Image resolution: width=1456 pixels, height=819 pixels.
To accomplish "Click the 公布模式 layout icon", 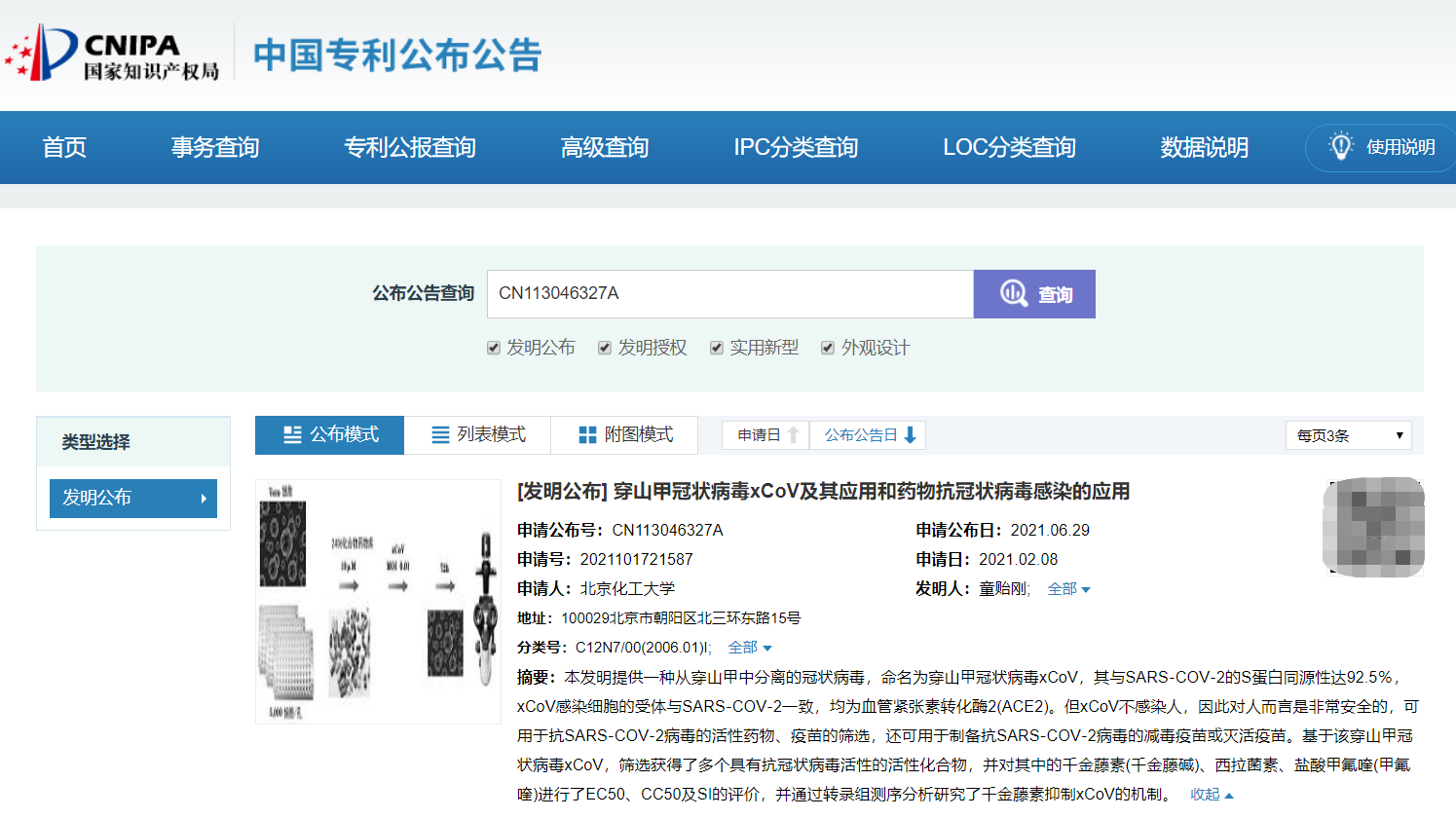I will [x=292, y=435].
